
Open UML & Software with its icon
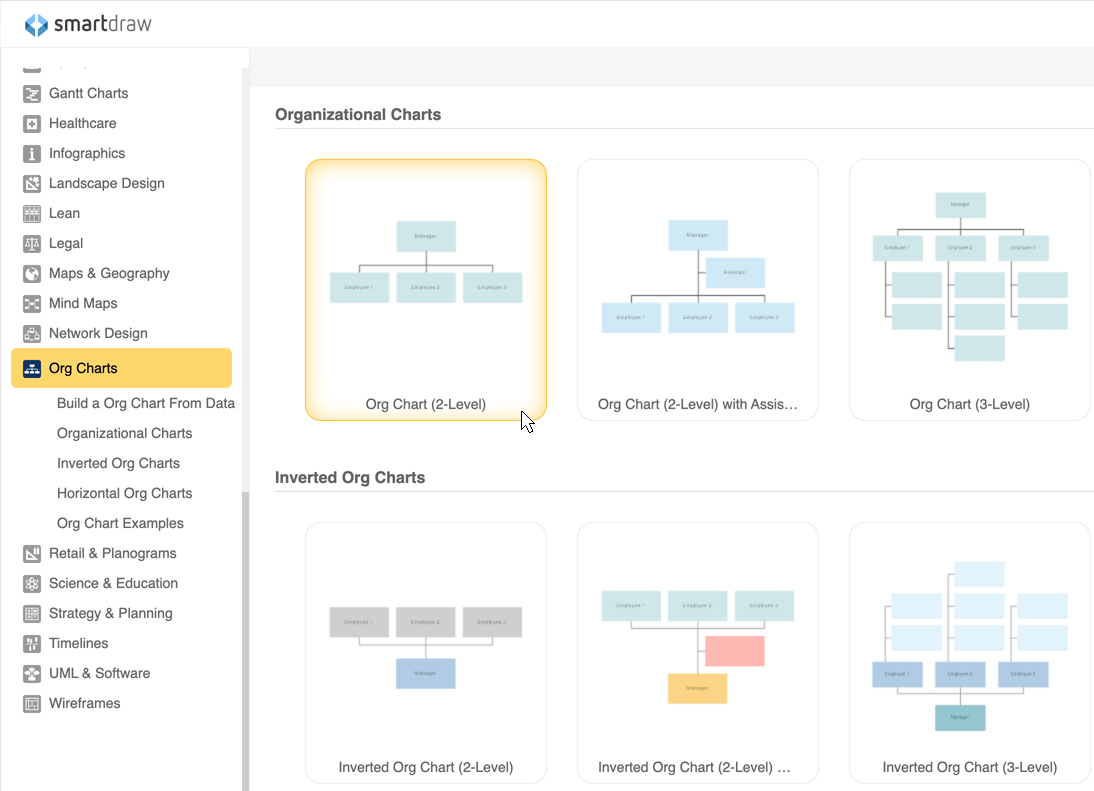coord(31,673)
